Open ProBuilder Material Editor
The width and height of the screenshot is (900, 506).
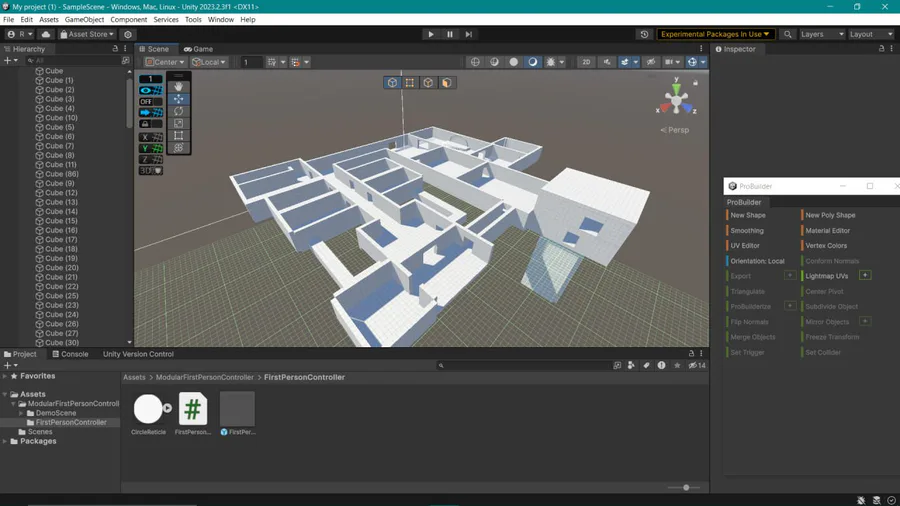[827, 231]
